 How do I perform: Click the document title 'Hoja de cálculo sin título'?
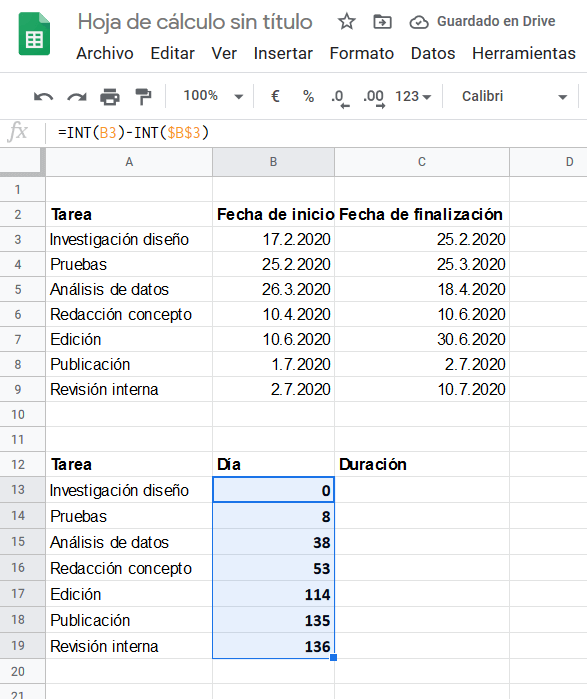click(195, 22)
